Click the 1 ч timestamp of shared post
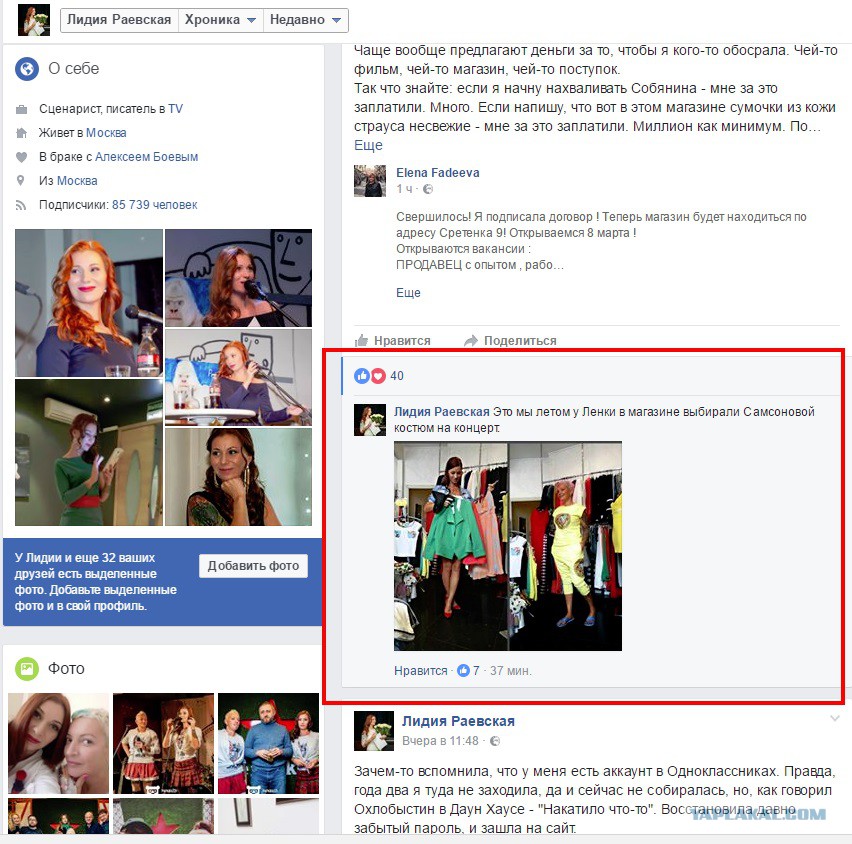Viewport: 852px width, 844px height. click(404, 189)
